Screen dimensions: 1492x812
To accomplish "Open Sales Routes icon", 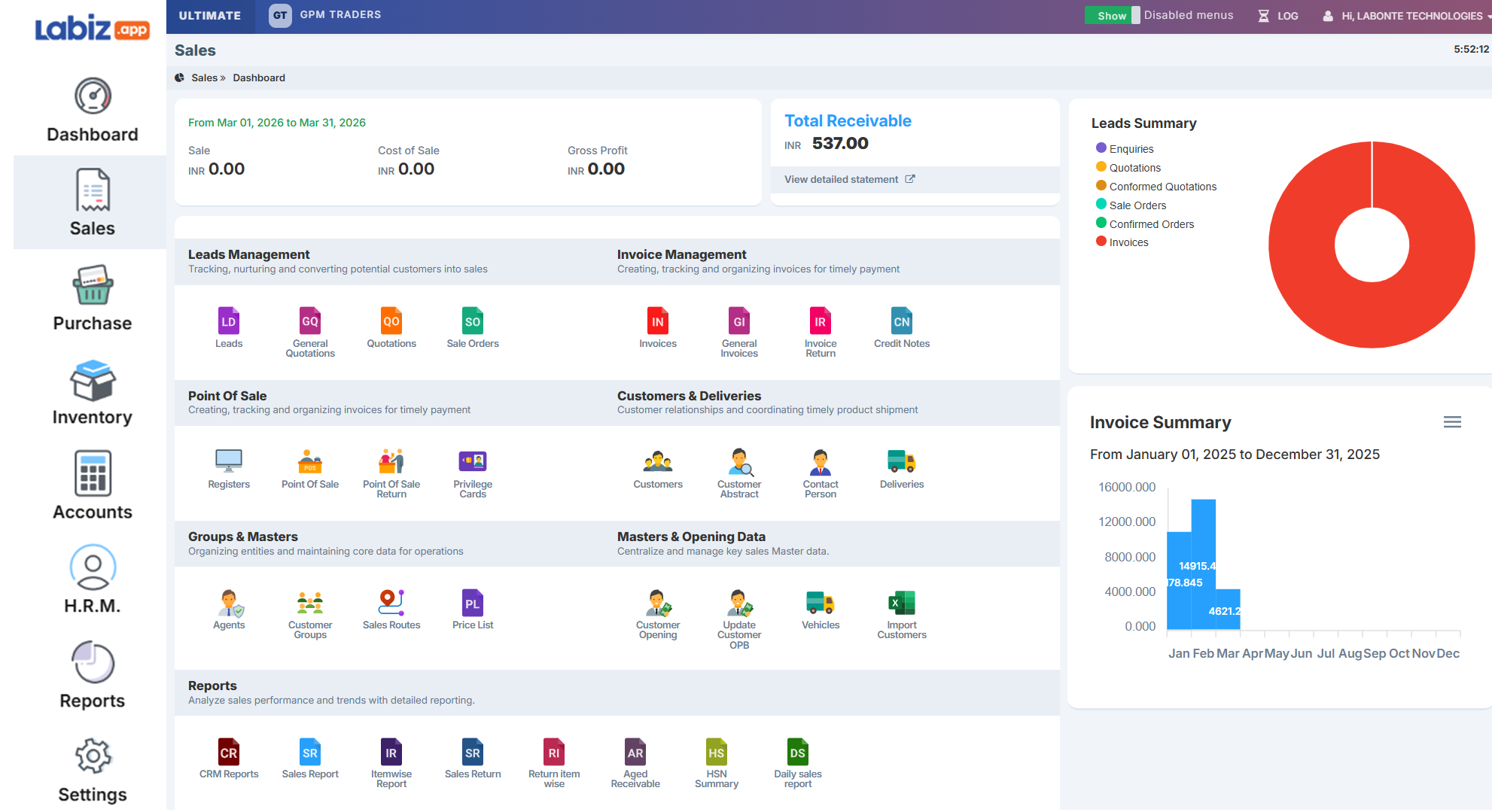I will (x=391, y=603).
